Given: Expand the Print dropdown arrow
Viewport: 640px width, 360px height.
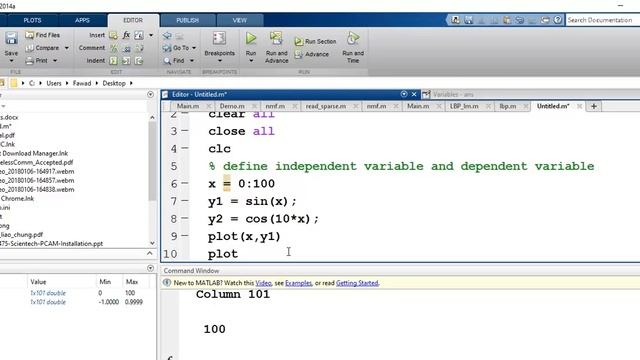Looking at the screenshot, I should pos(55,60).
